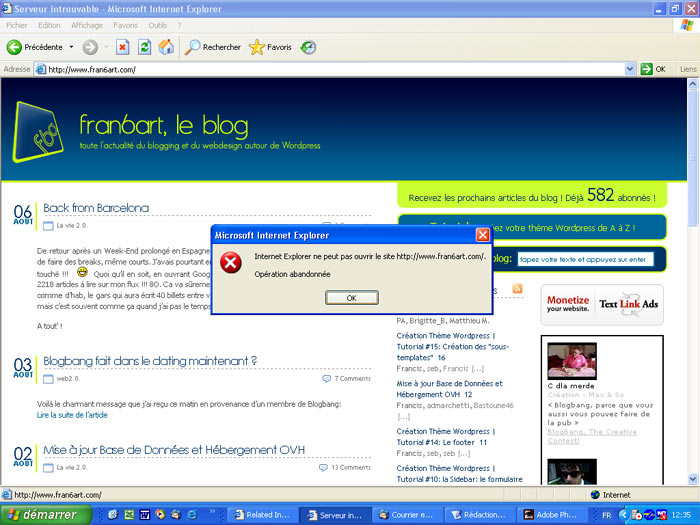Click the démarrer start button

(x=46, y=515)
